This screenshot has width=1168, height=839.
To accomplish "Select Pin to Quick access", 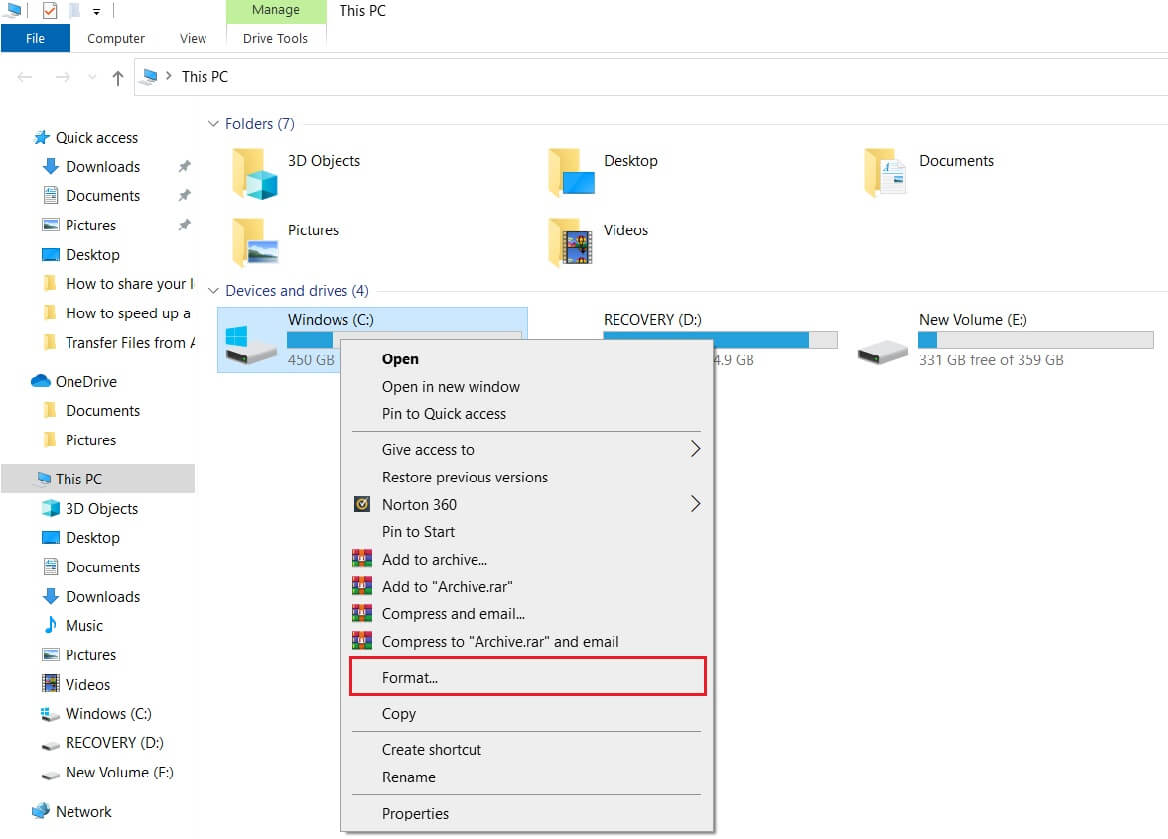I will click(527, 414).
